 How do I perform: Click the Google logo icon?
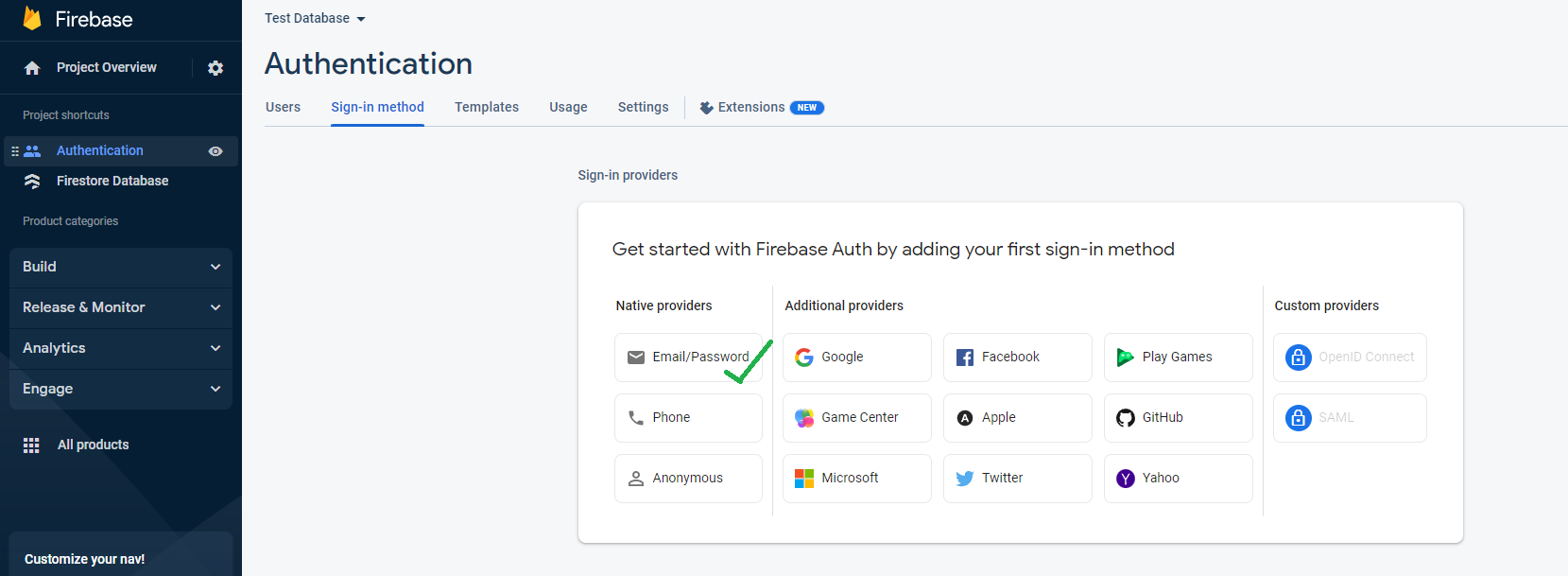804,358
